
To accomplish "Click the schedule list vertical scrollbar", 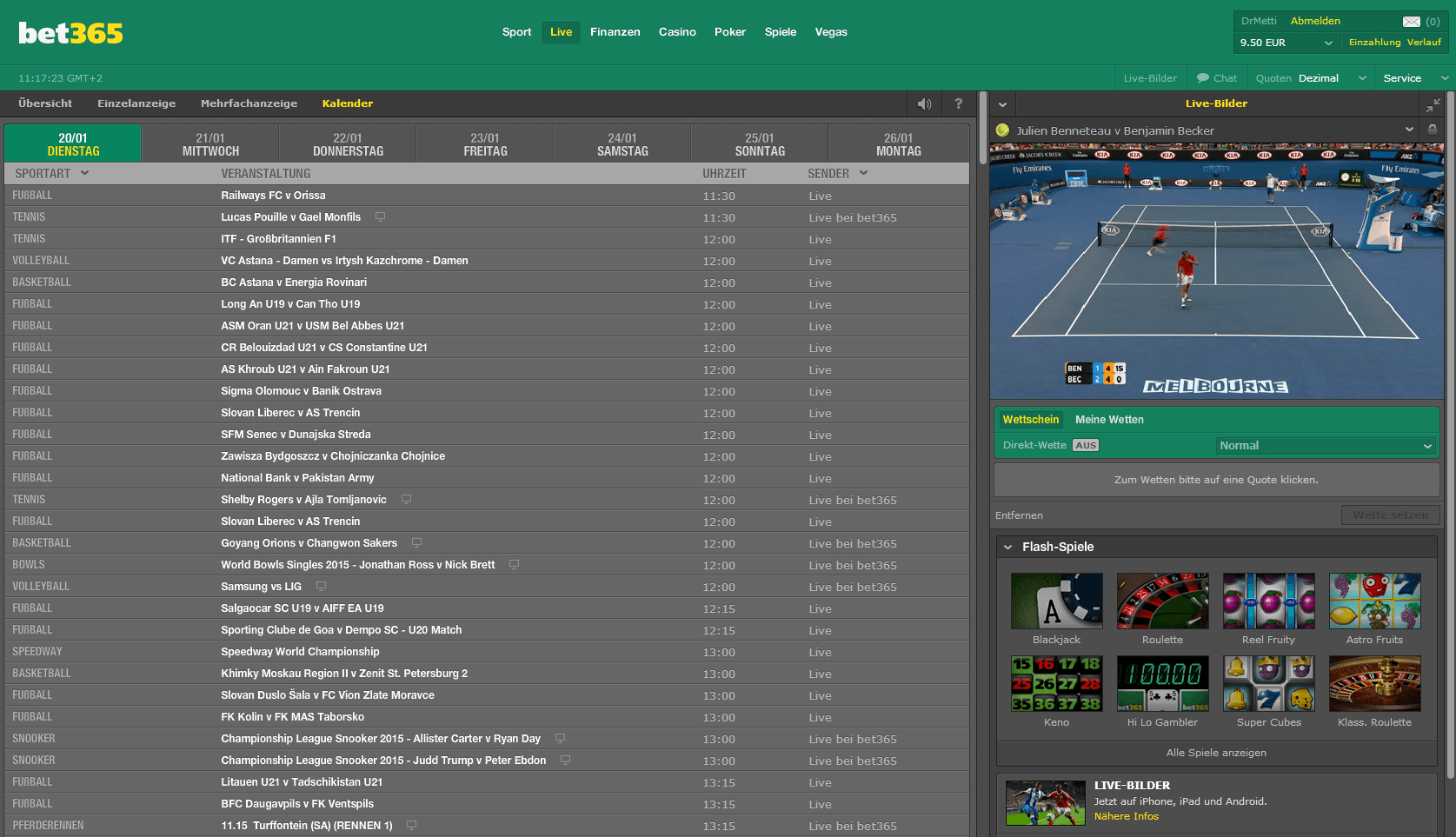I will 982,128.
